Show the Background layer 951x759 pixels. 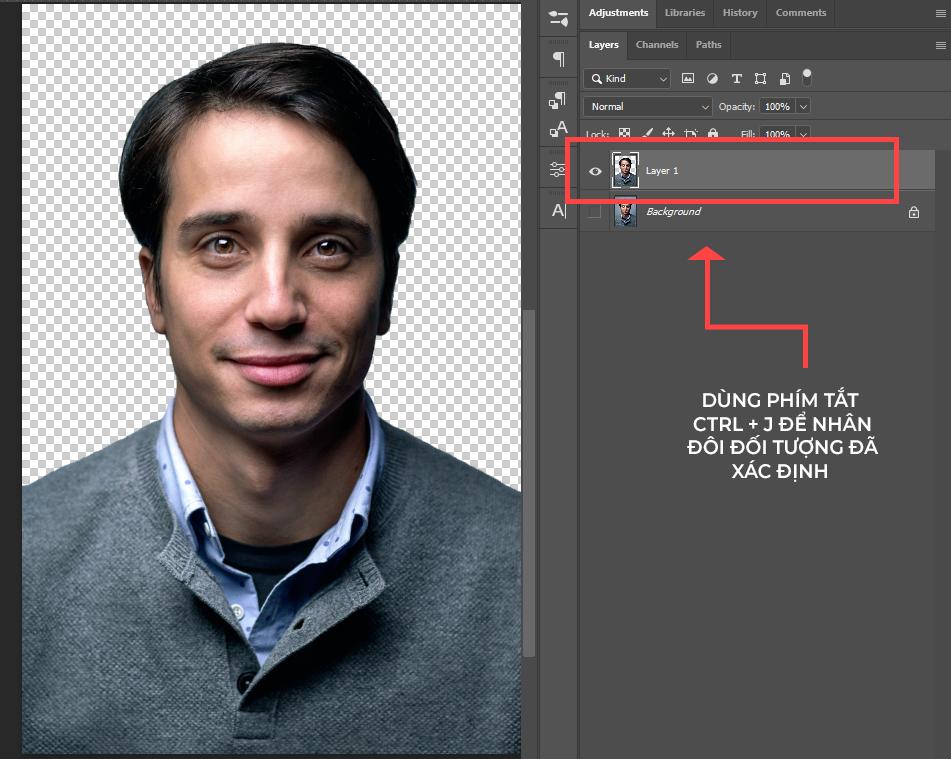click(x=595, y=212)
